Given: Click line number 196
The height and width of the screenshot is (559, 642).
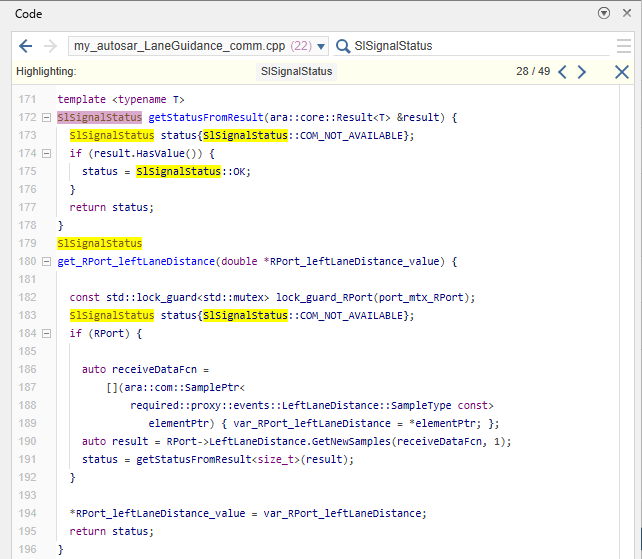Looking at the screenshot, I should pos(27,549).
